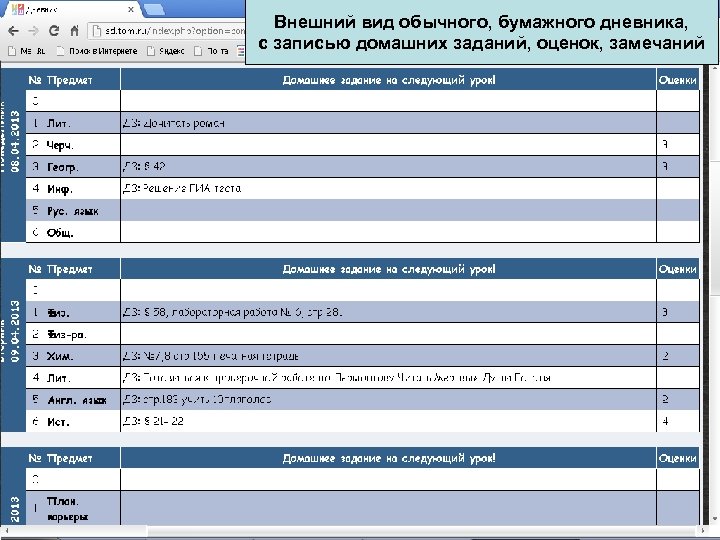Click homework 'ДЗ: стр.183 учить 10 глаголов'
Viewport: 720px width, 540px height.
197,399
